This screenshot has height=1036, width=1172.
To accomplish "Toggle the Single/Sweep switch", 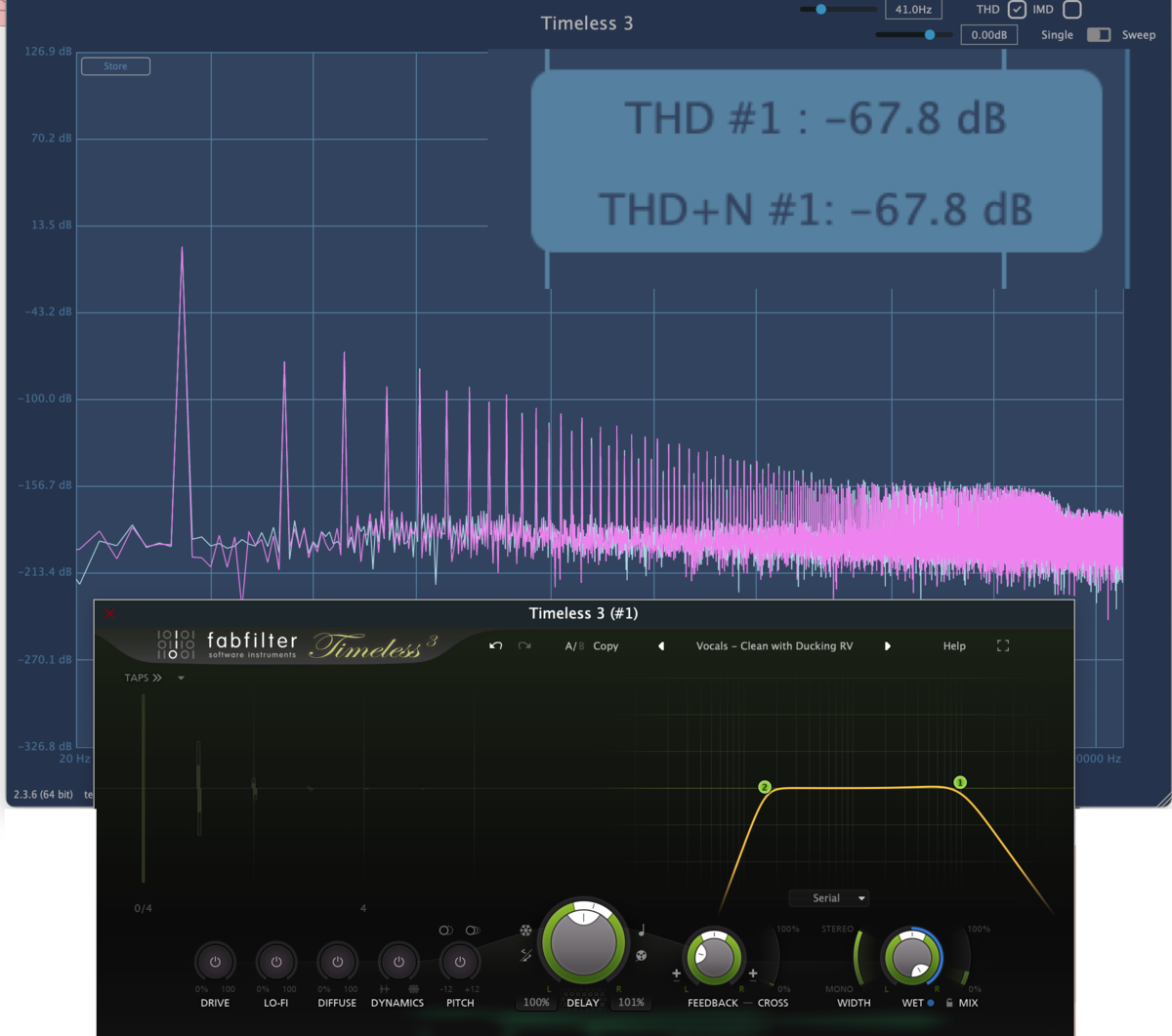I will [x=1100, y=34].
